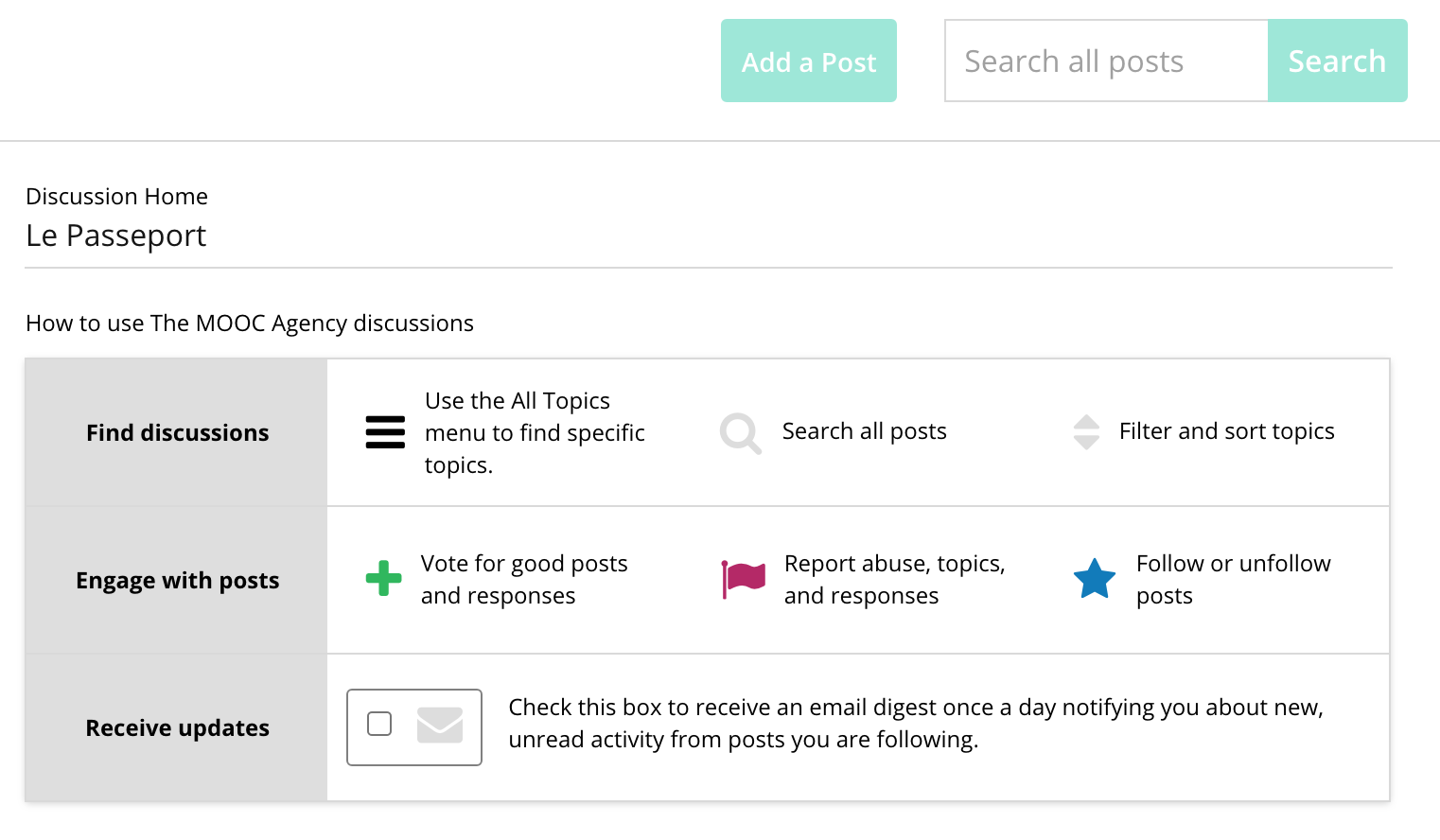Select the Engage with posts row header

(177, 581)
